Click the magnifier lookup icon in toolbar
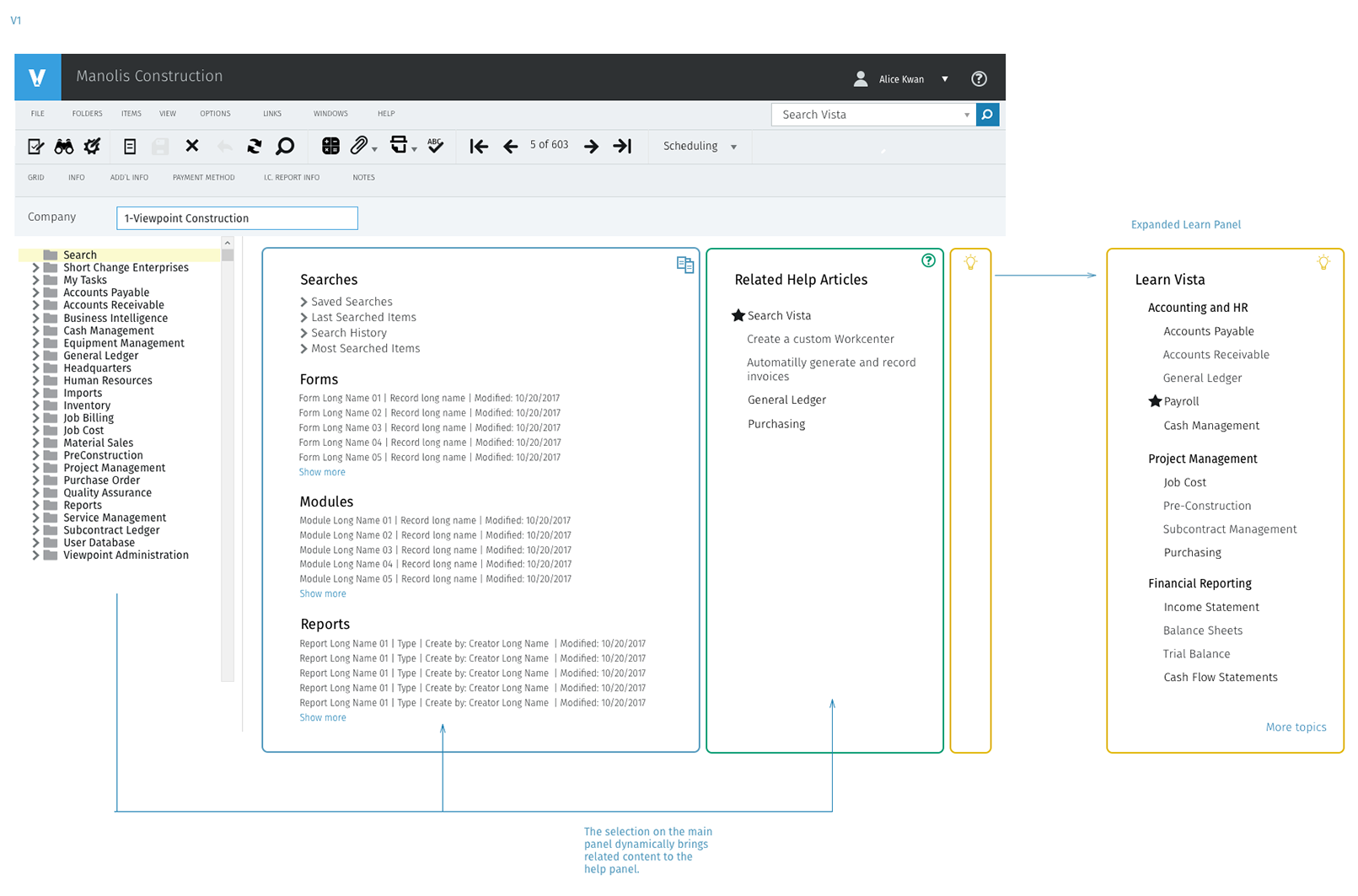Image resolution: width=1358 pixels, height=896 pixels. tap(285, 147)
